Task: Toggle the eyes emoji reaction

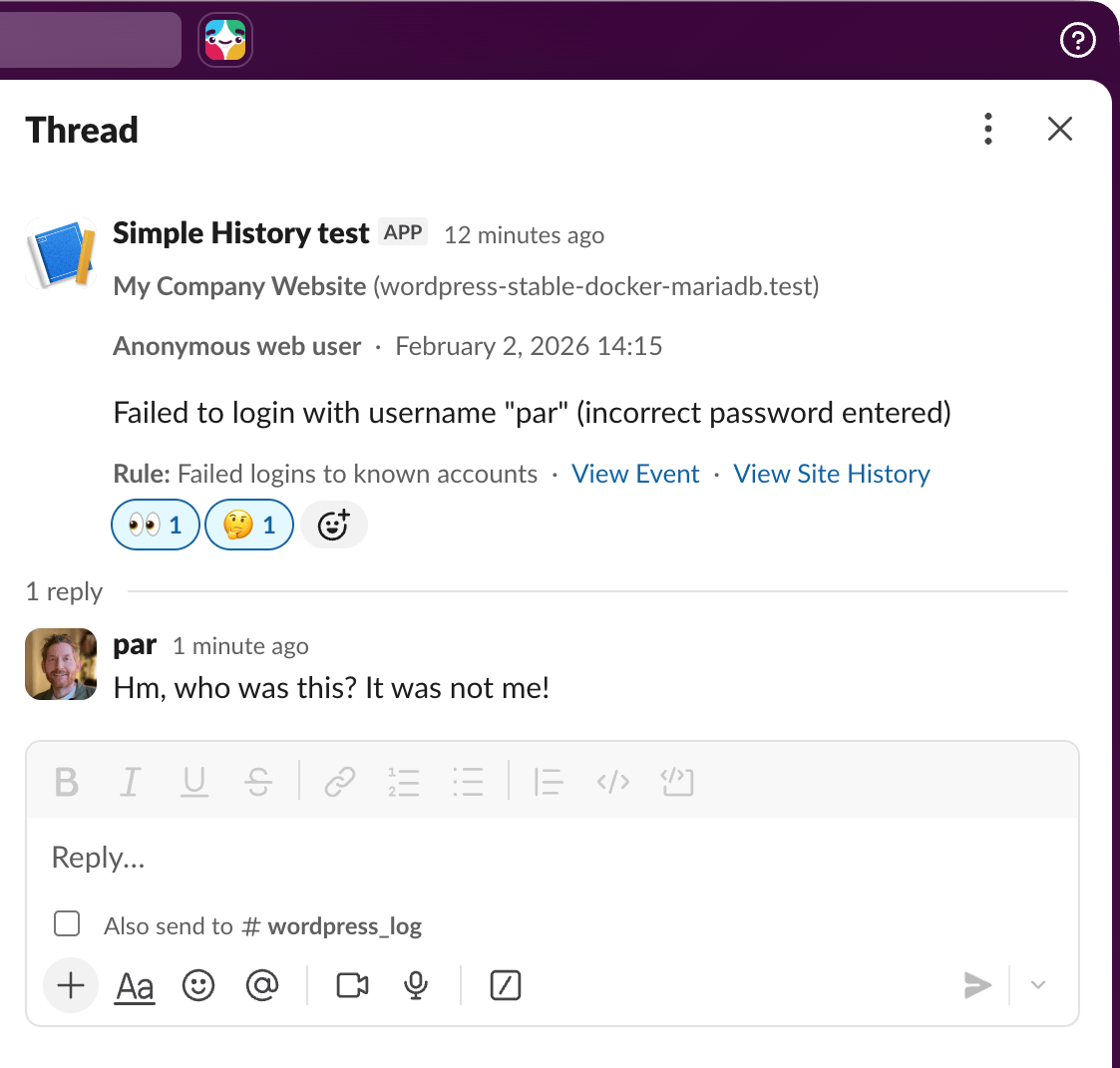Action: tap(155, 525)
